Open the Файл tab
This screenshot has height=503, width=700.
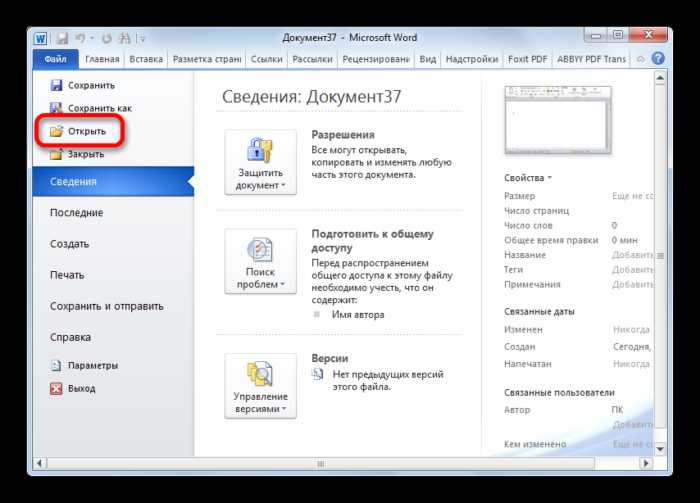point(55,59)
